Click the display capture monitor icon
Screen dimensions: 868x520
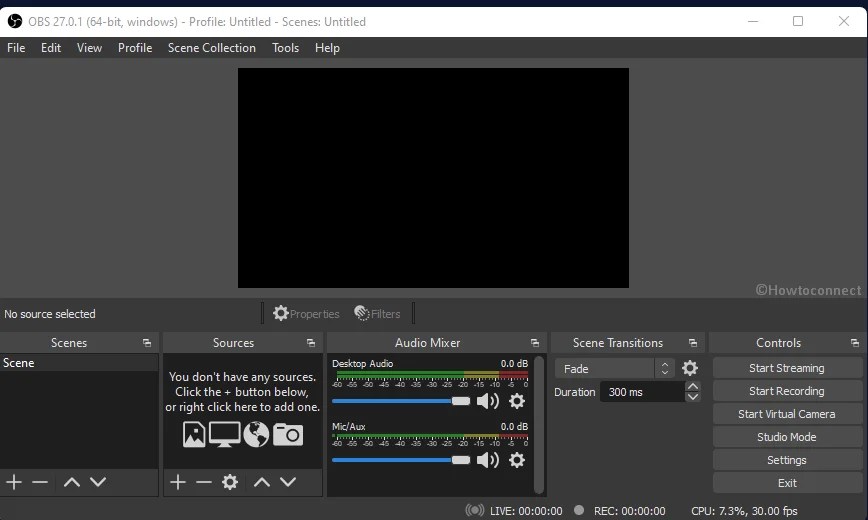(224, 435)
